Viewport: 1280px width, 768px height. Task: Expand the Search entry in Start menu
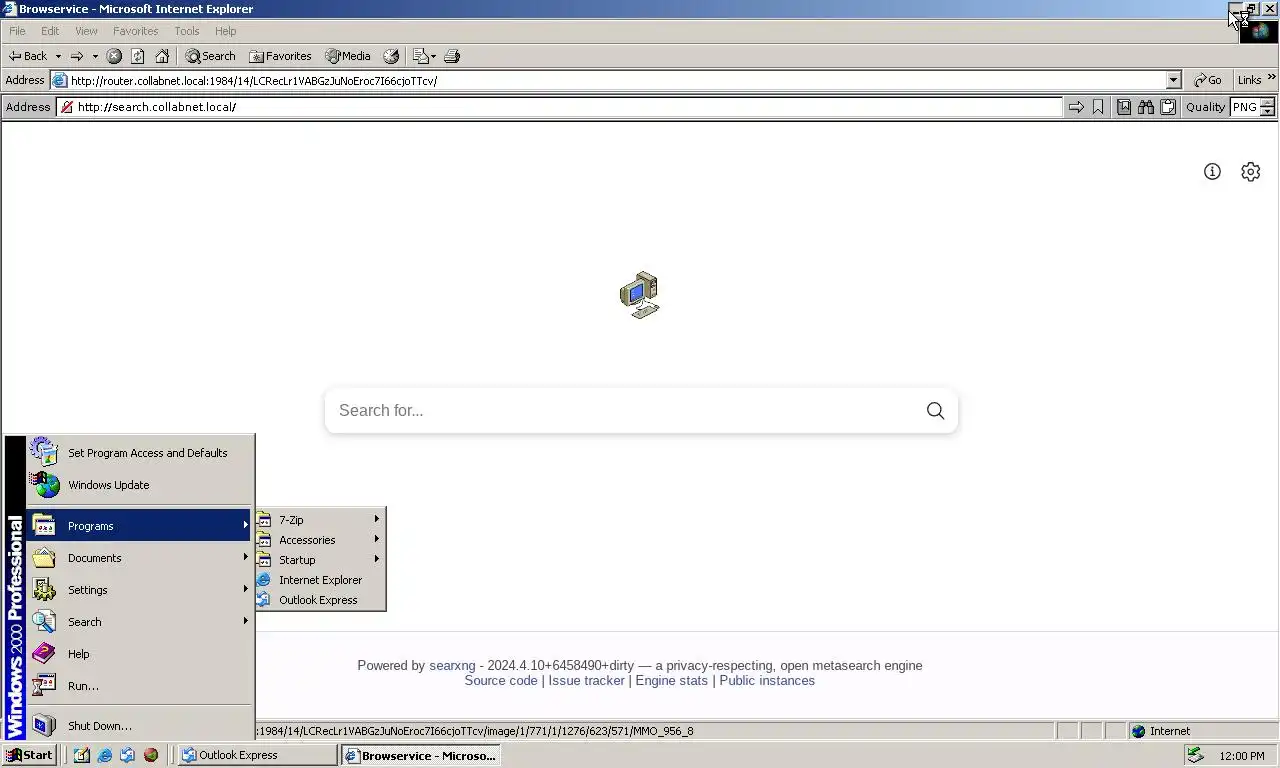coord(140,622)
